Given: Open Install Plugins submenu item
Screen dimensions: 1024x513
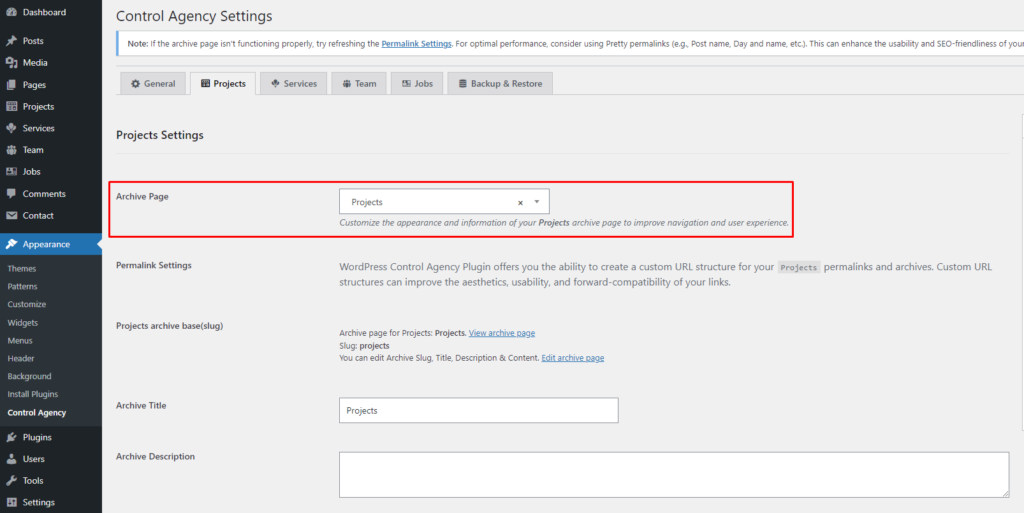Looking at the screenshot, I should [x=33, y=394].
